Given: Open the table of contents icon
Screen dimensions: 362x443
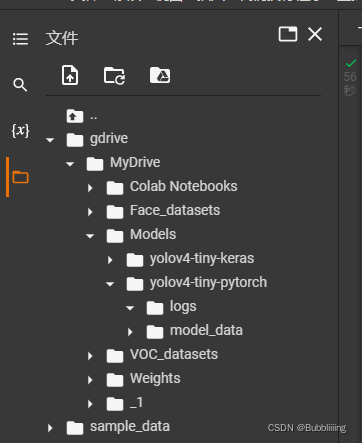Looking at the screenshot, I should pyautogui.click(x=20, y=39).
